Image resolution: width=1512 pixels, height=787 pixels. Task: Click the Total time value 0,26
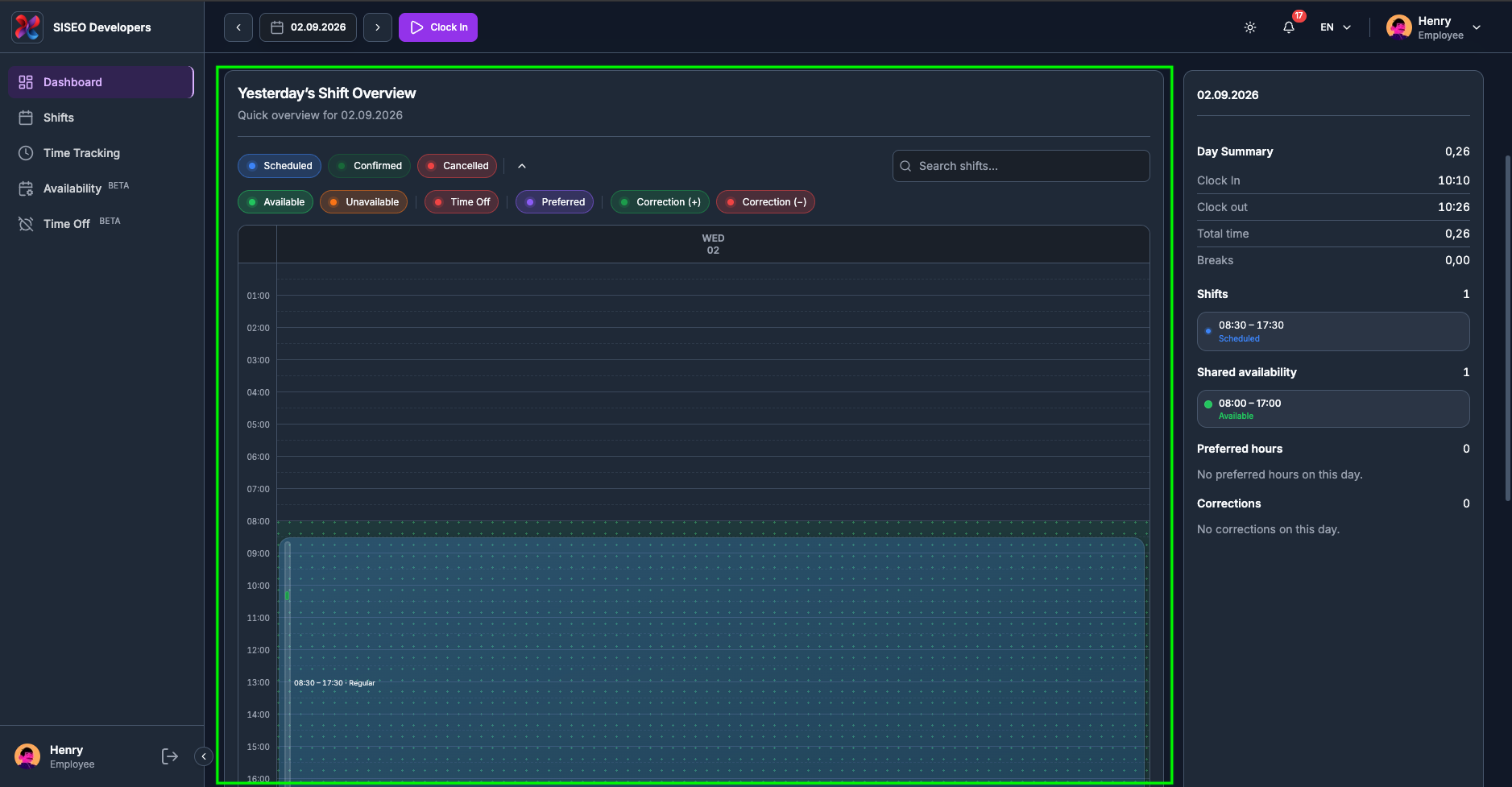coord(1457,234)
